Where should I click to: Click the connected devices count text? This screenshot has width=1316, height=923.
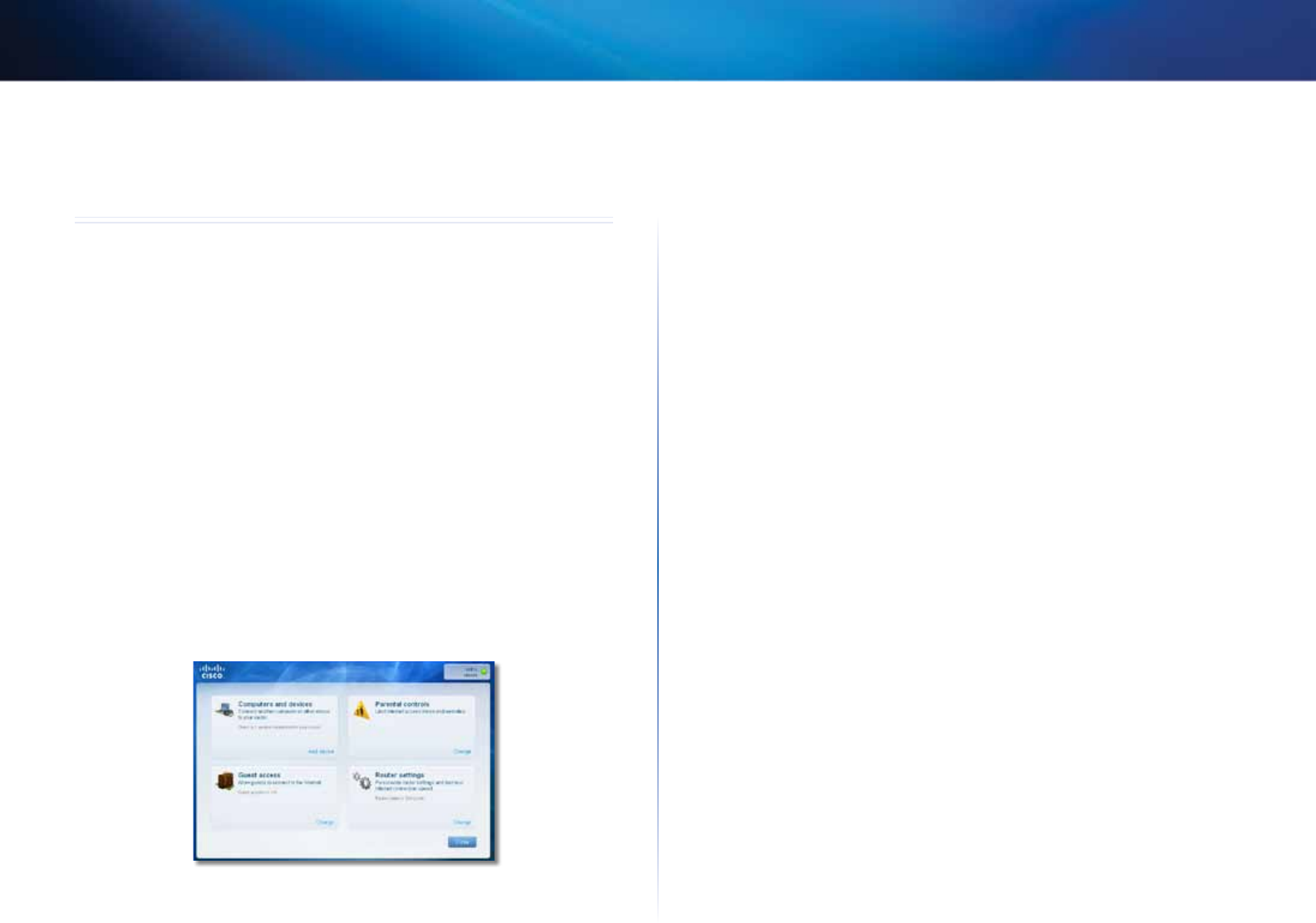279,727
